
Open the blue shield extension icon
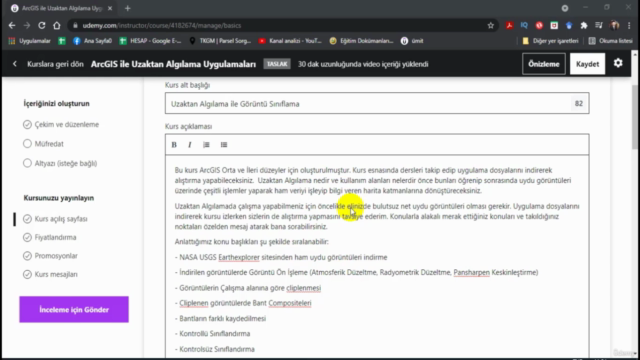click(x=569, y=25)
